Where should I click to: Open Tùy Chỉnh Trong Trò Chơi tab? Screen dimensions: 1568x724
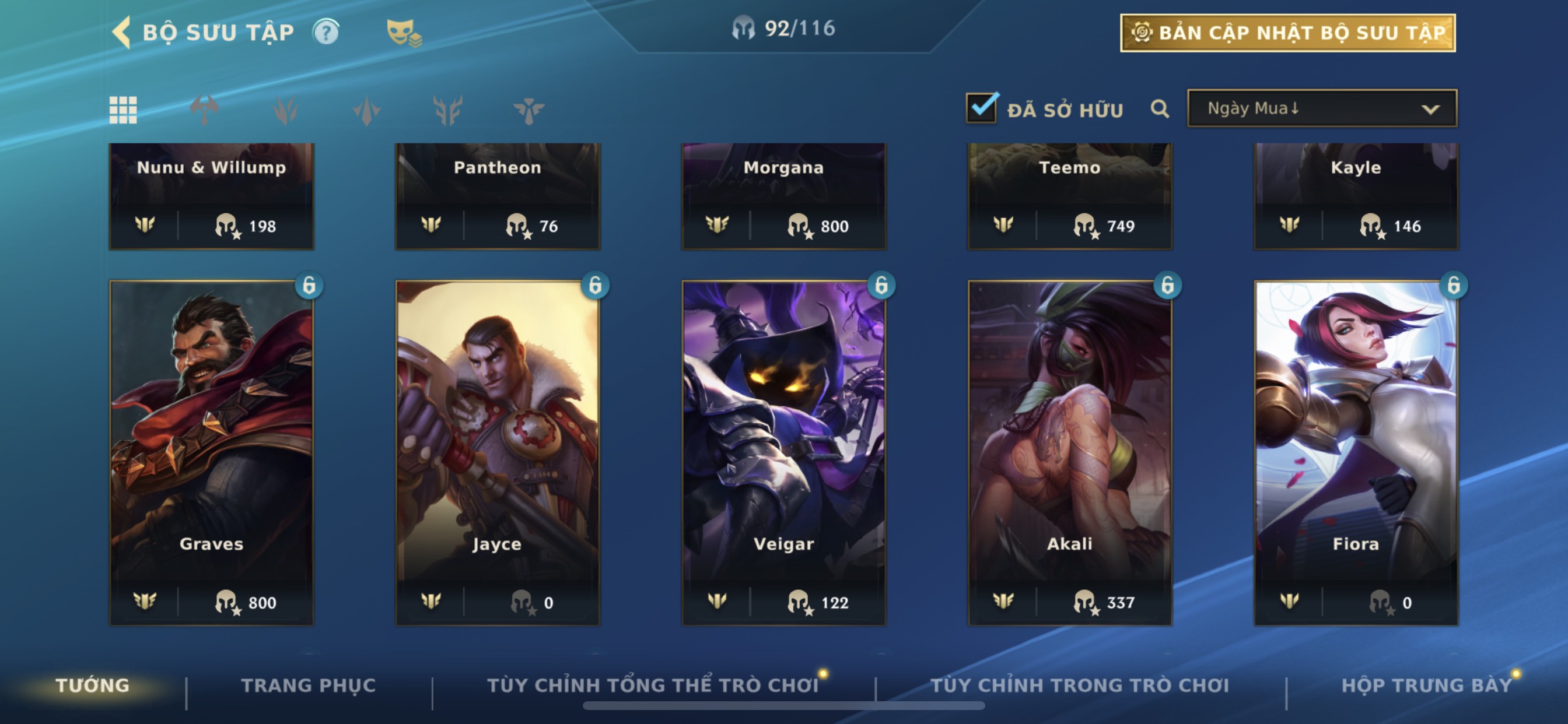point(1080,685)
